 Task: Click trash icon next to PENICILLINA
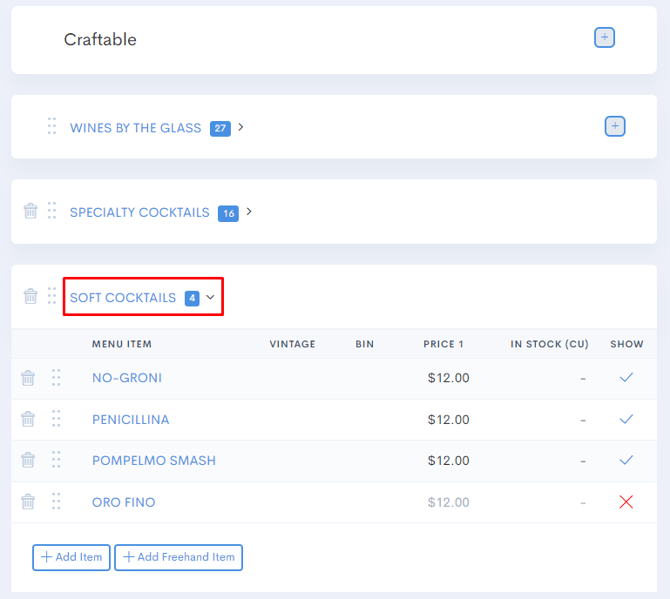click(28, 419)
